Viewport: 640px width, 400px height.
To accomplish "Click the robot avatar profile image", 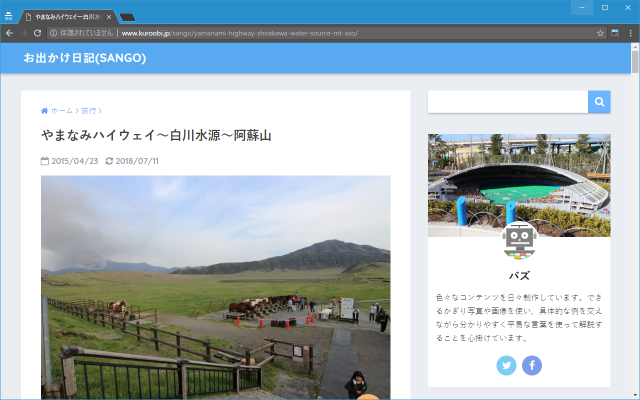I will (519, 241).
